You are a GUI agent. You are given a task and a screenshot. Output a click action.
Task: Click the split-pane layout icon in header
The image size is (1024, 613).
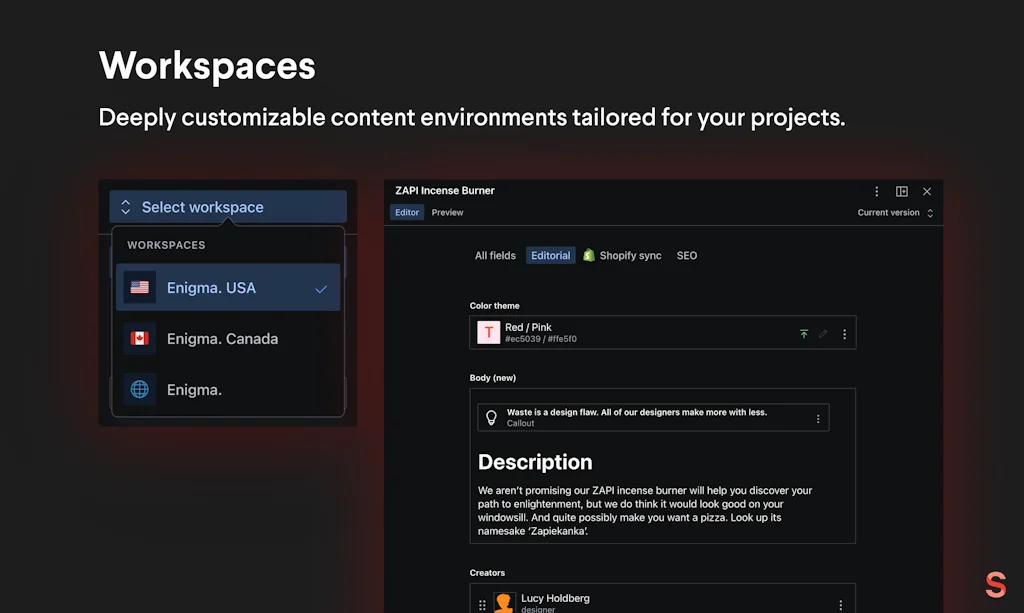pyautogui.click(x=902, y=191)
